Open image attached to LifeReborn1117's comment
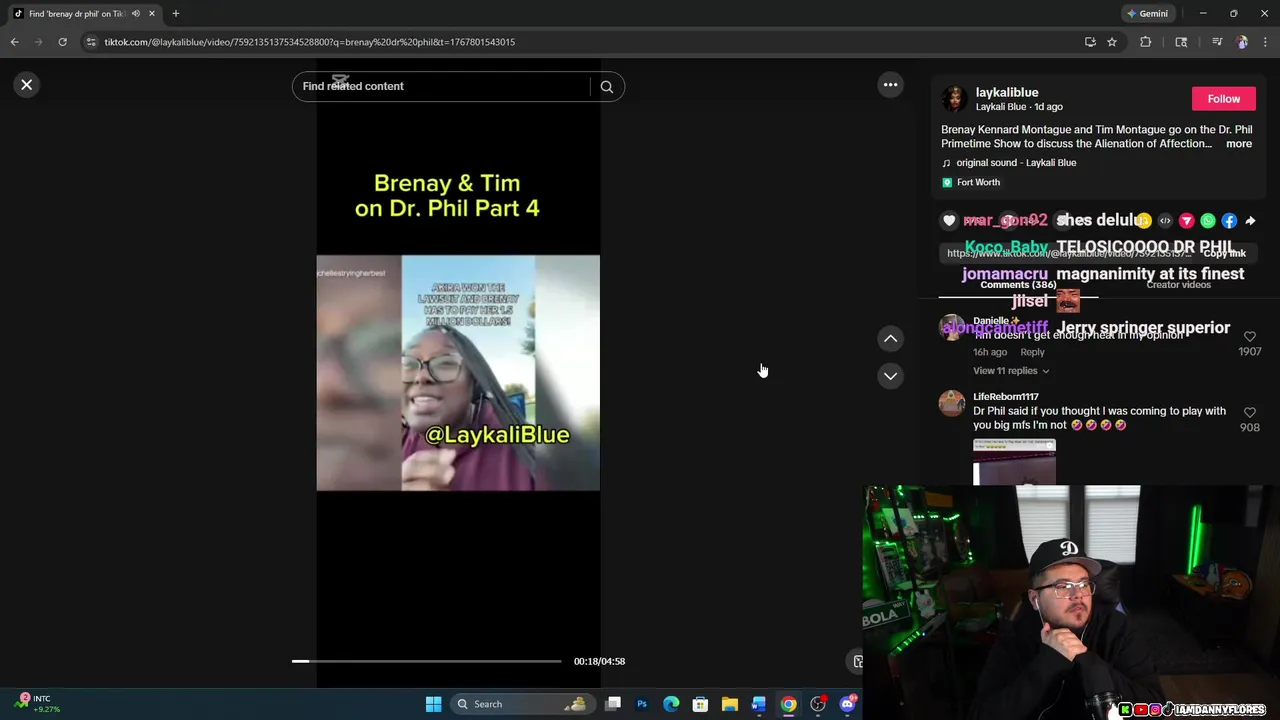The height and width of the screenshot is (720, 1280). click(x=1014, y=462)
